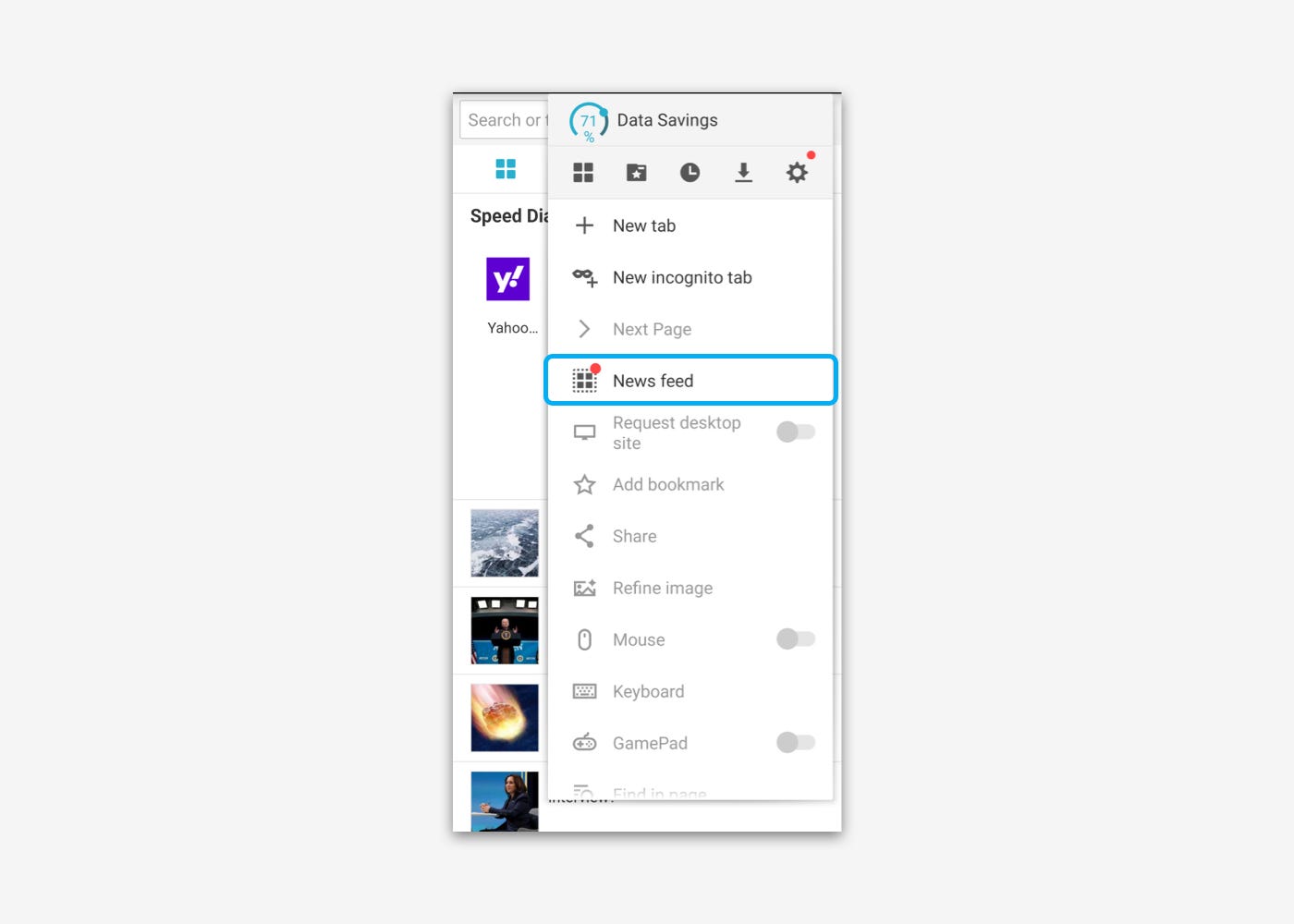
Task: Open the ocean waves news thumbnail
Action: 505,543
